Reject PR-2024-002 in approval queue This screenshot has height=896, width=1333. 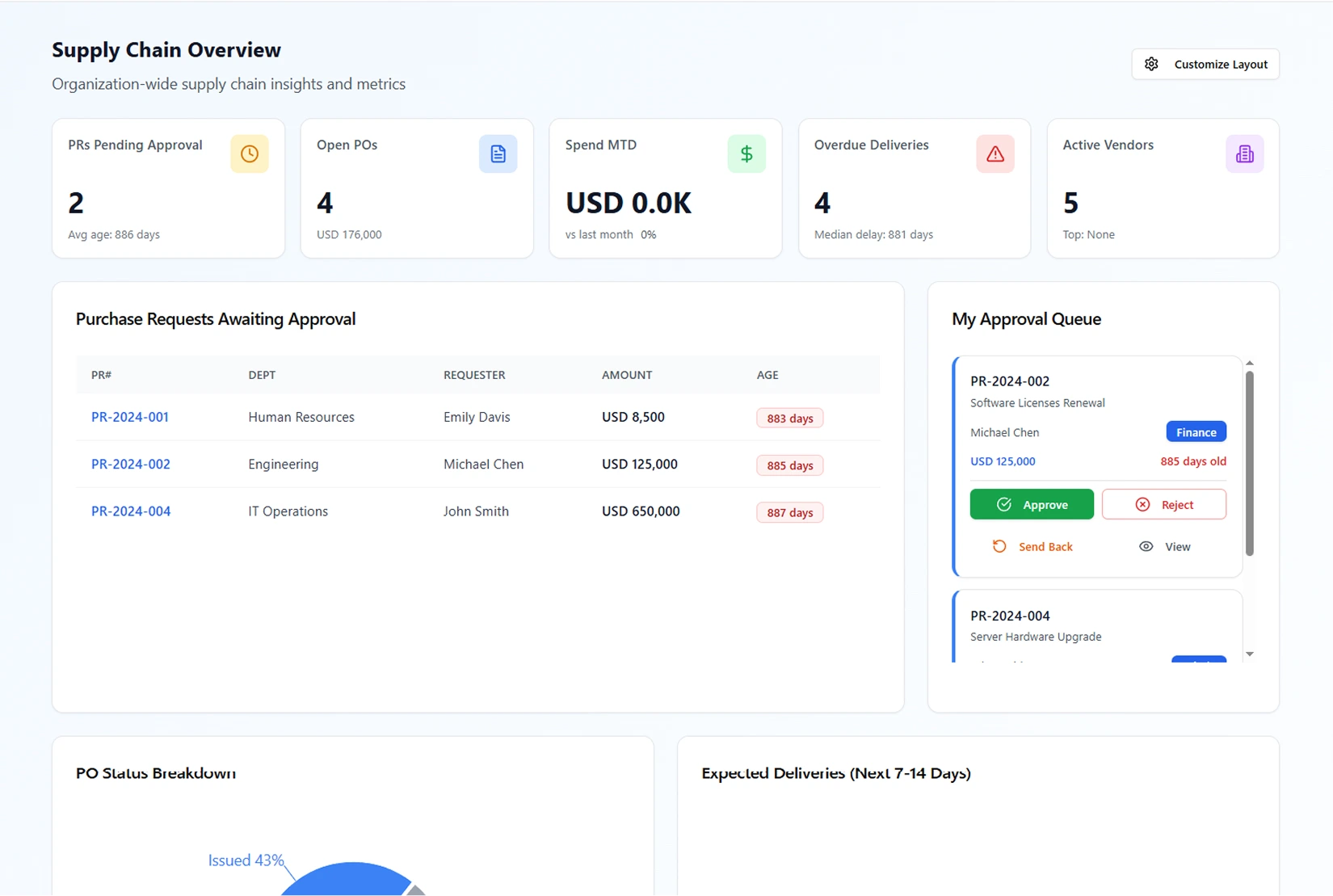1163,504
